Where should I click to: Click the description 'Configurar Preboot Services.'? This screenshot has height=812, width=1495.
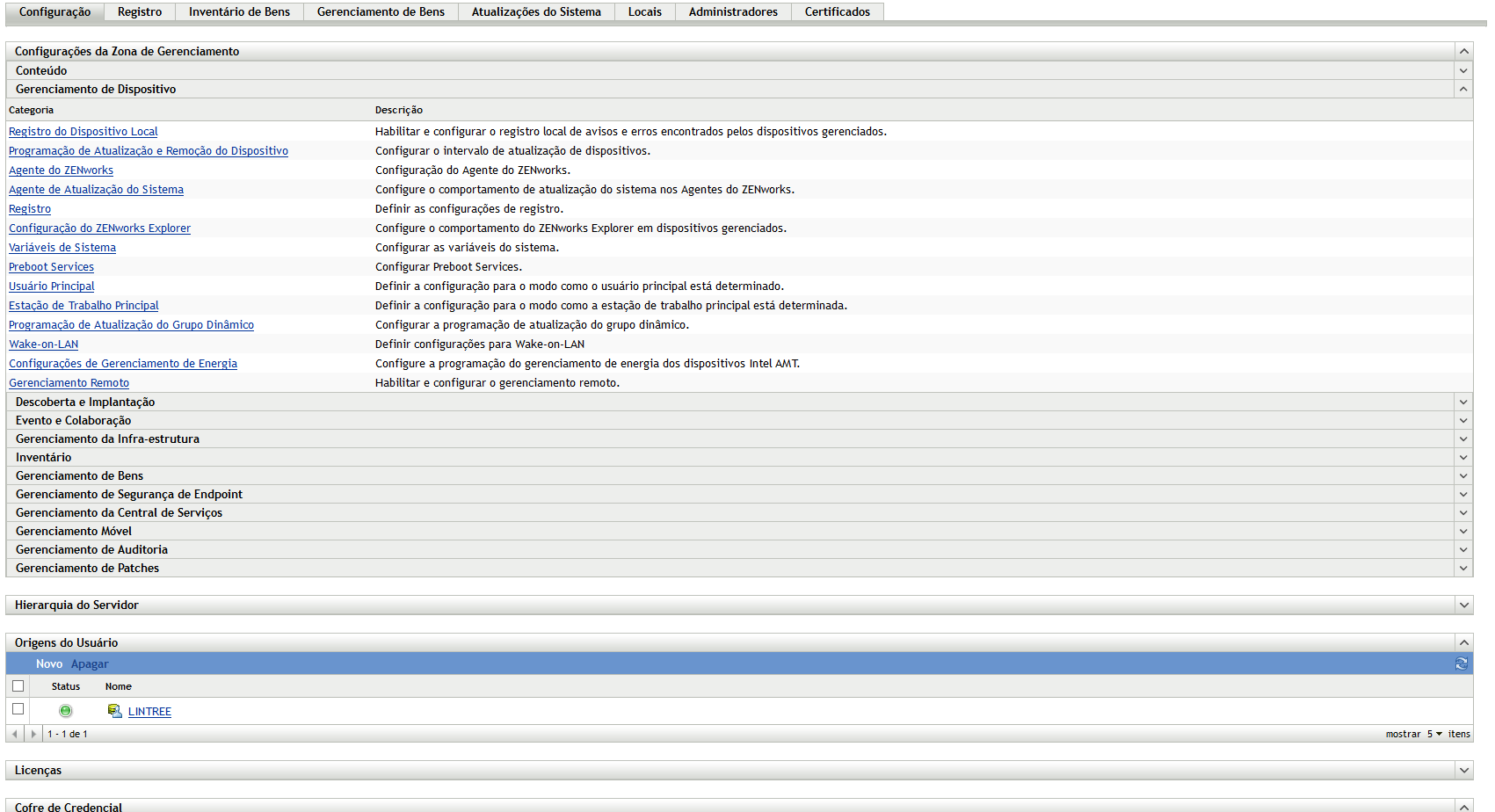448,267
